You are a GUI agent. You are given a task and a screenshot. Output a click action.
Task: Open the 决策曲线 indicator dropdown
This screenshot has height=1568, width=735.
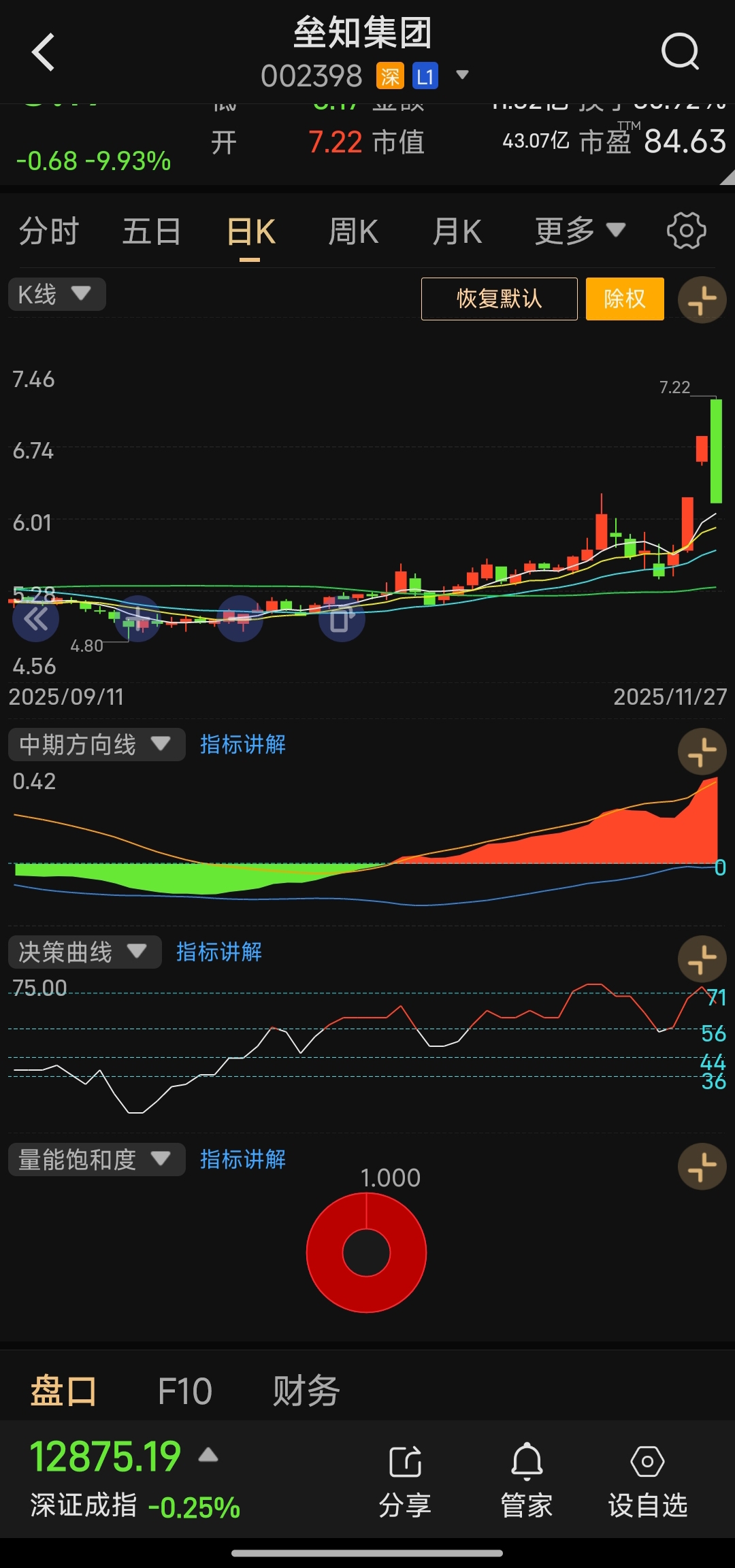[x=84, y=952]
